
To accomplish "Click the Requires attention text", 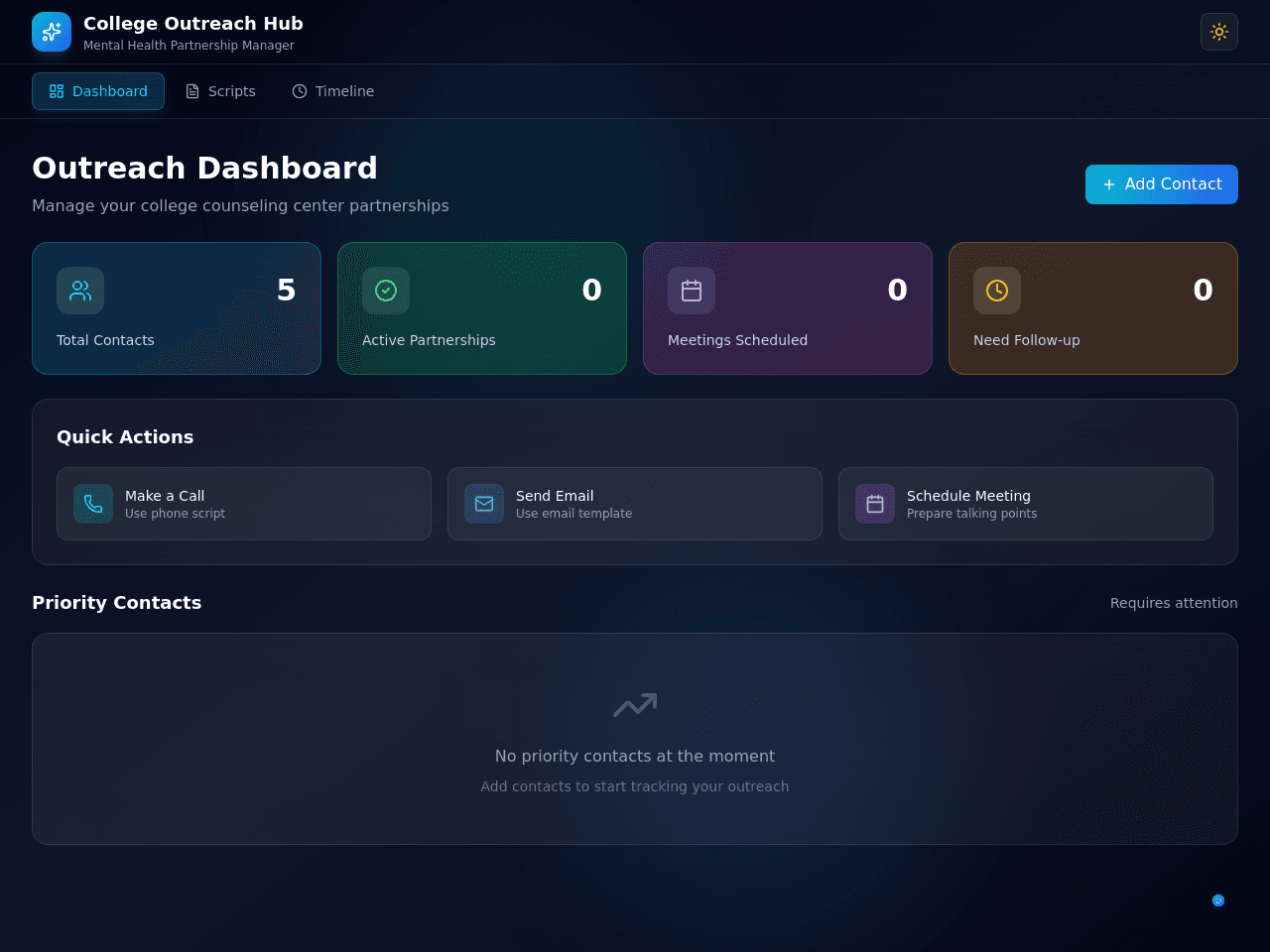I will 1174,603.
